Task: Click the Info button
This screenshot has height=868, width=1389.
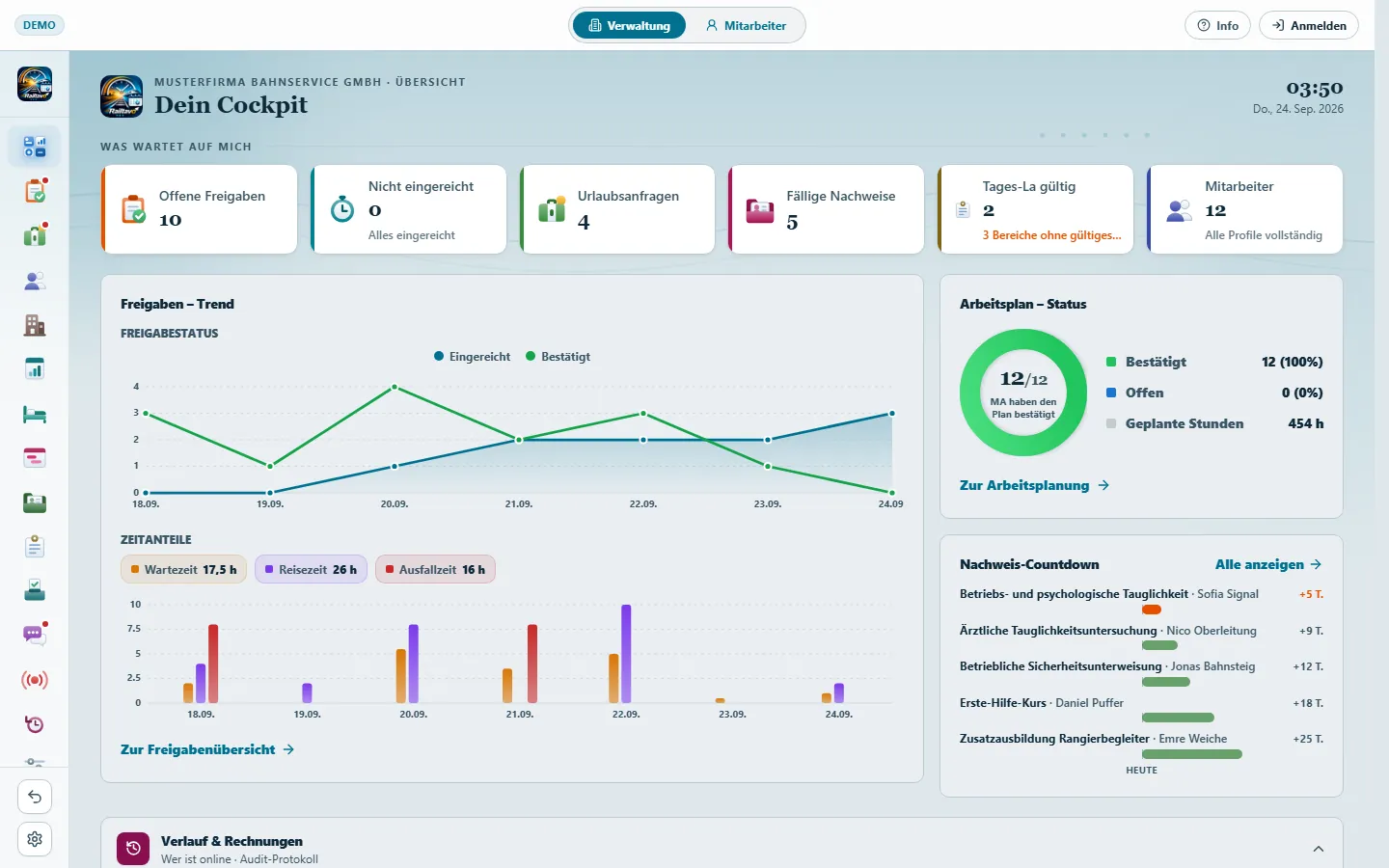Action: [1217, 26]
